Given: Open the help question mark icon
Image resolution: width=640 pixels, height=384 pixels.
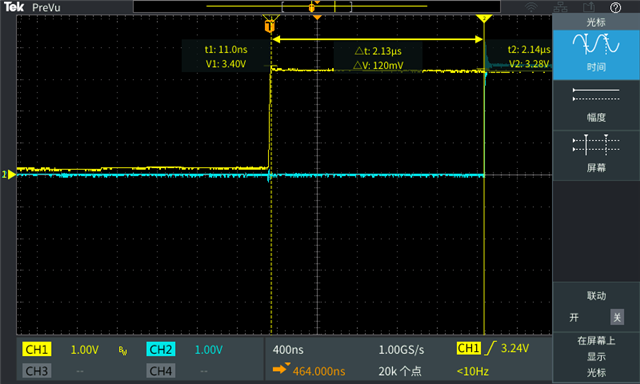Looking at the screenshot, I should pos(615,7).
